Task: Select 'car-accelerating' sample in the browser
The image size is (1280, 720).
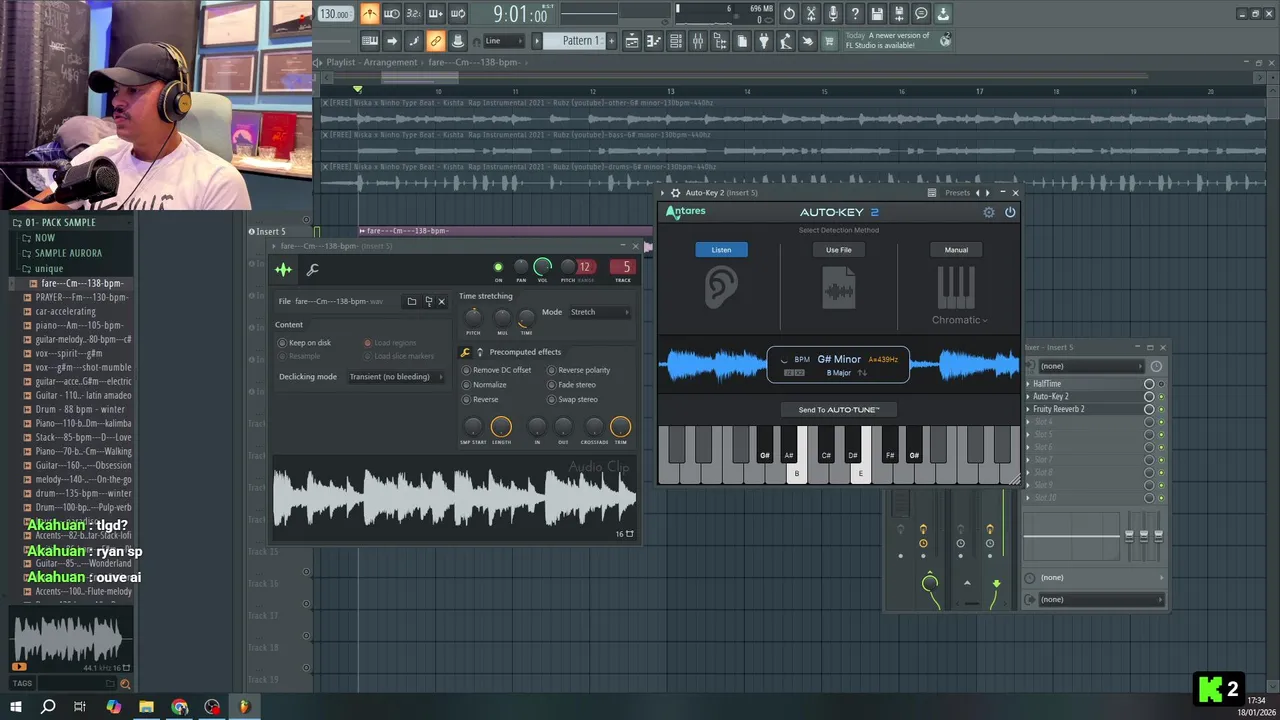Action: point(66,311)
